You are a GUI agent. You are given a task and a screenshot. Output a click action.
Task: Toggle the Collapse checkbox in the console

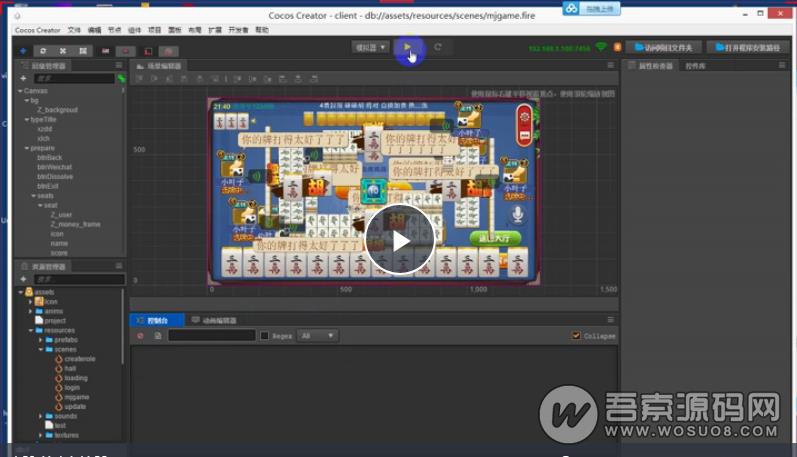pyautogui.click(x=576, y=336)
